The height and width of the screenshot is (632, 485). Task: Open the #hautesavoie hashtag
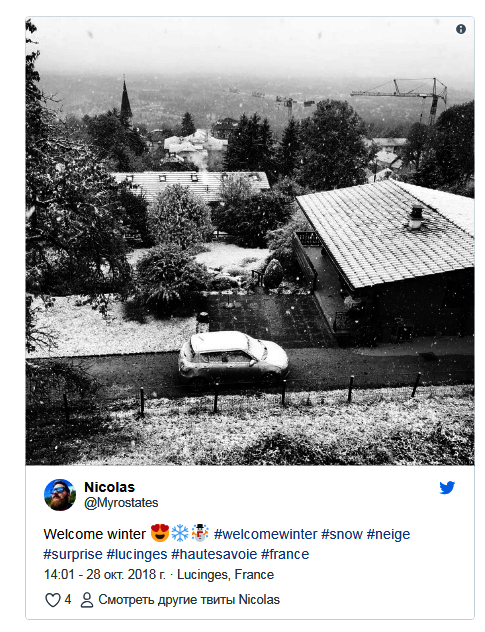click(214, 554)
